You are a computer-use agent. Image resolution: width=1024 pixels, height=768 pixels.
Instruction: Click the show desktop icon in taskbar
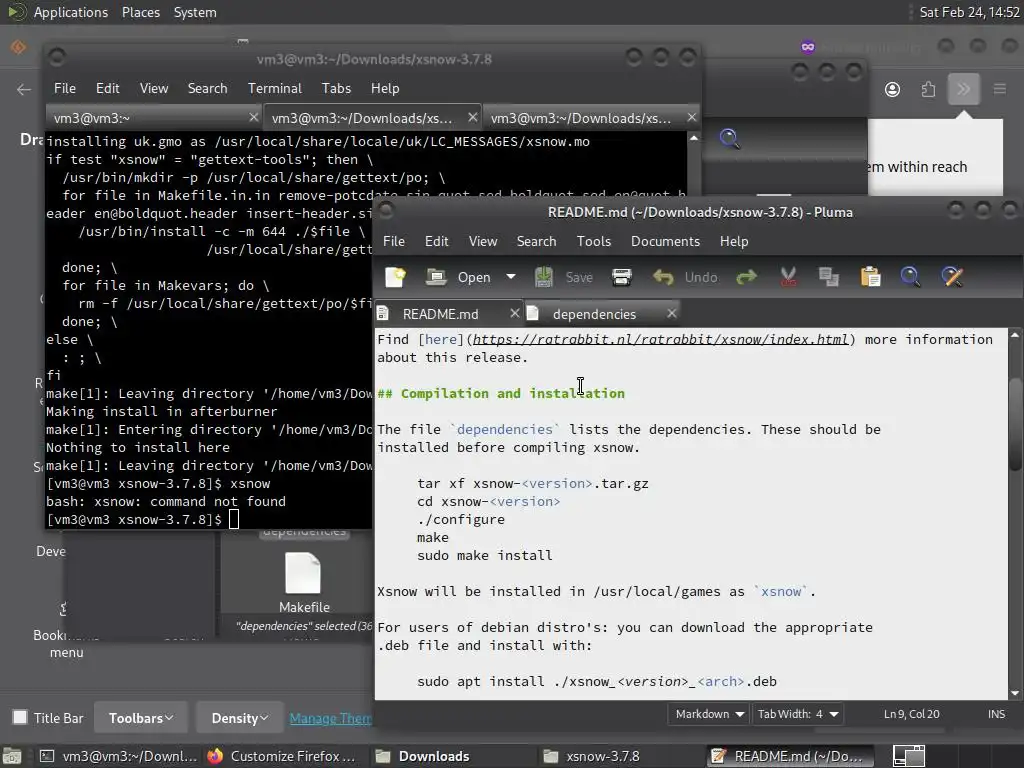[x=12, y=756]
